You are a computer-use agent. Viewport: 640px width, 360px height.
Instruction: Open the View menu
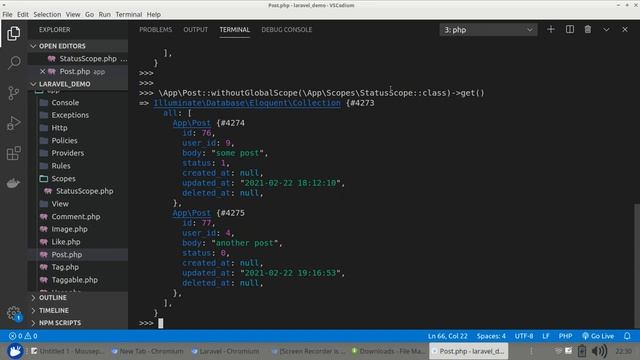73,14
